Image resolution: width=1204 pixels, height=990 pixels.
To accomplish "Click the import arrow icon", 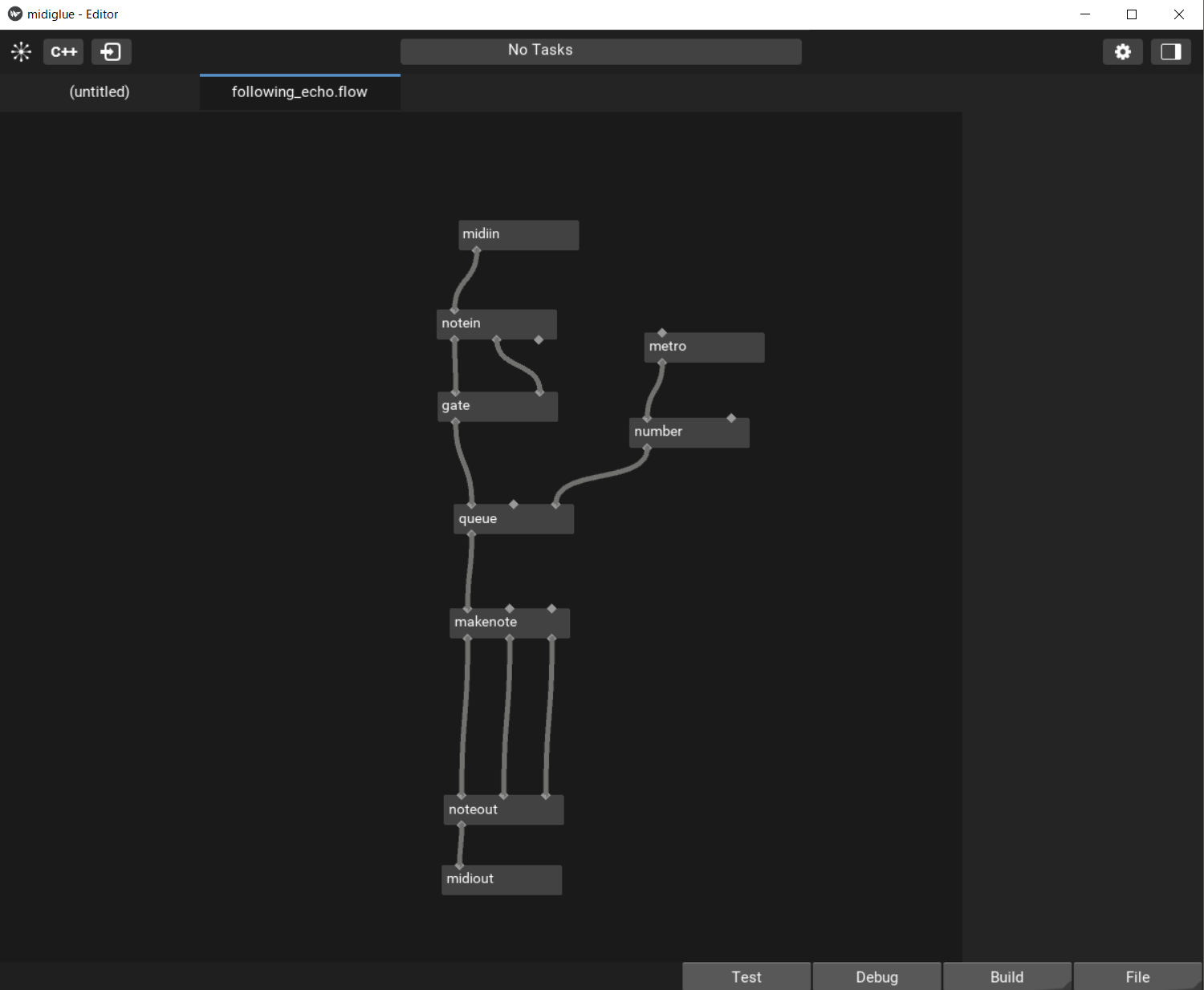I will (x=111, y=52).
